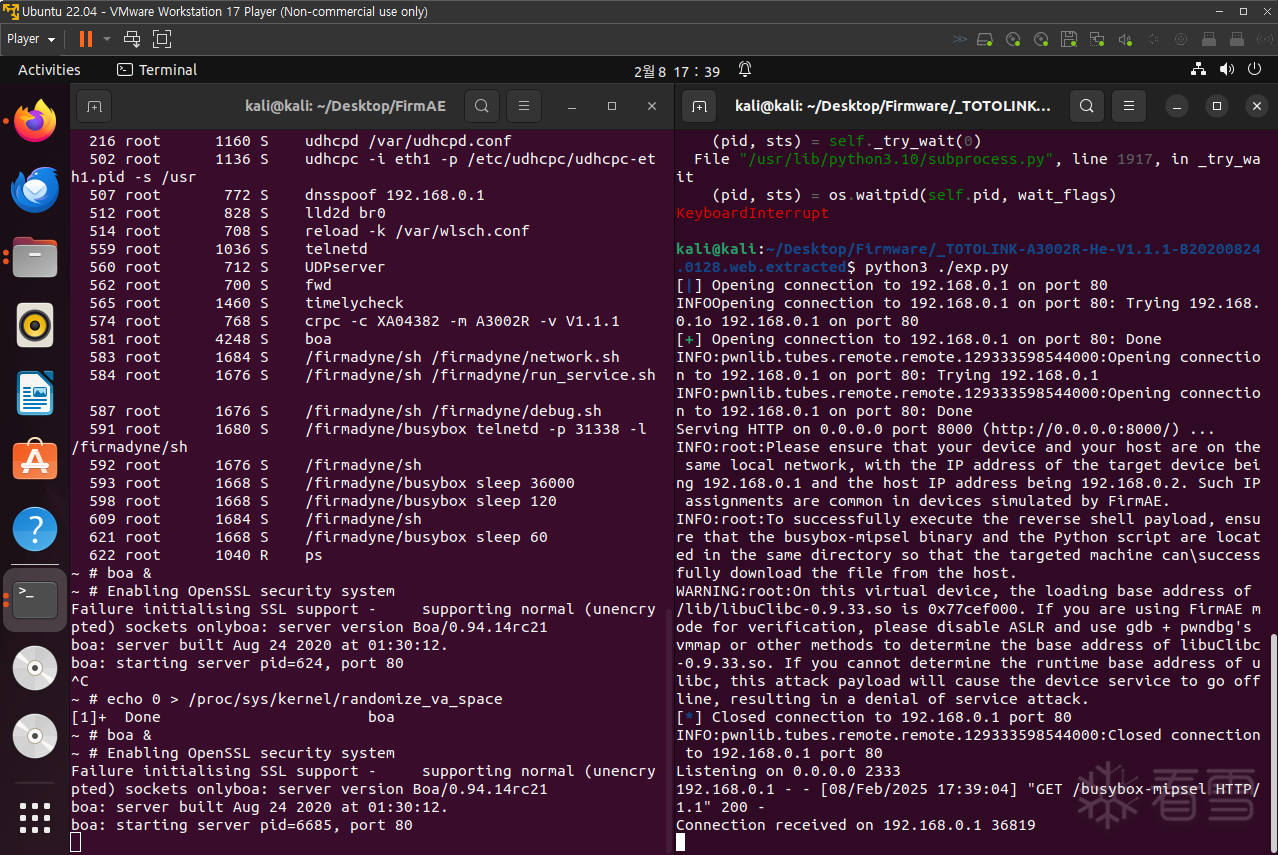Click 'boa: starting server pid=624, port 80'

coord(237,663)
